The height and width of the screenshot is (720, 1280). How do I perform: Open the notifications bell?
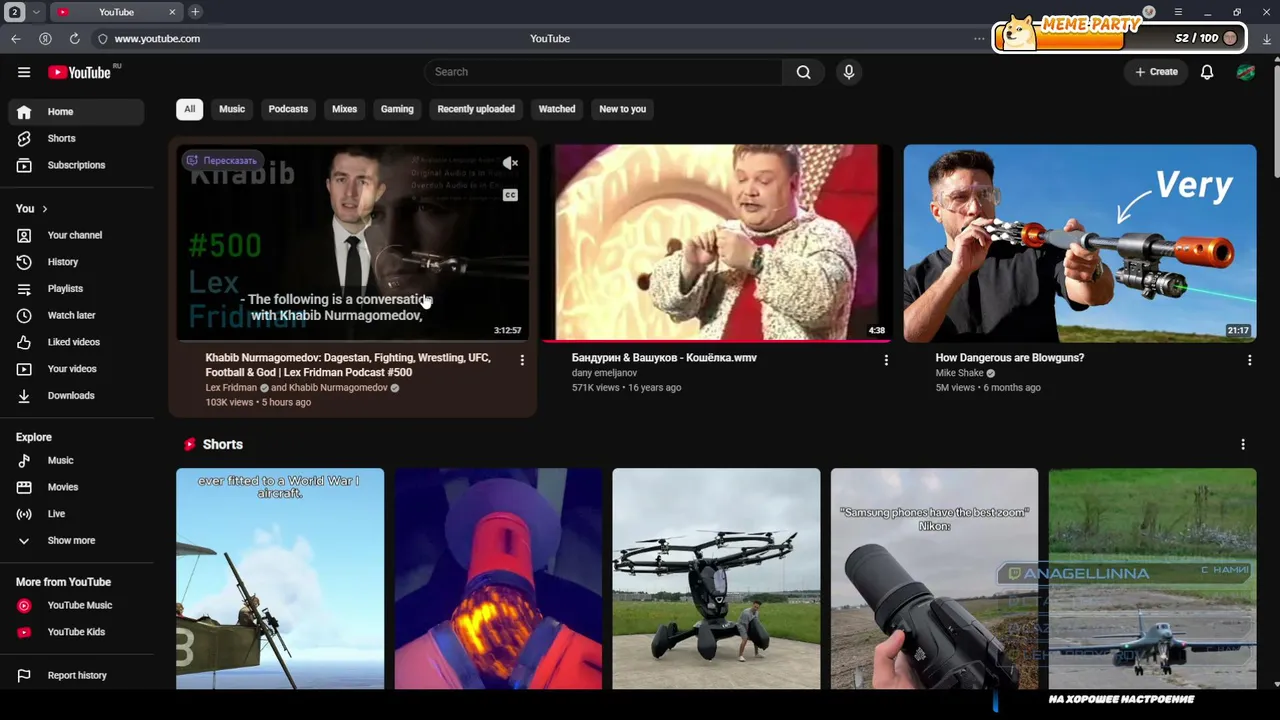(1207, 72)
